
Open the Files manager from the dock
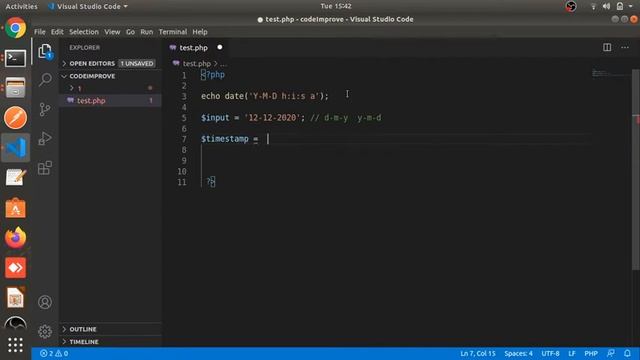[16, 88]
